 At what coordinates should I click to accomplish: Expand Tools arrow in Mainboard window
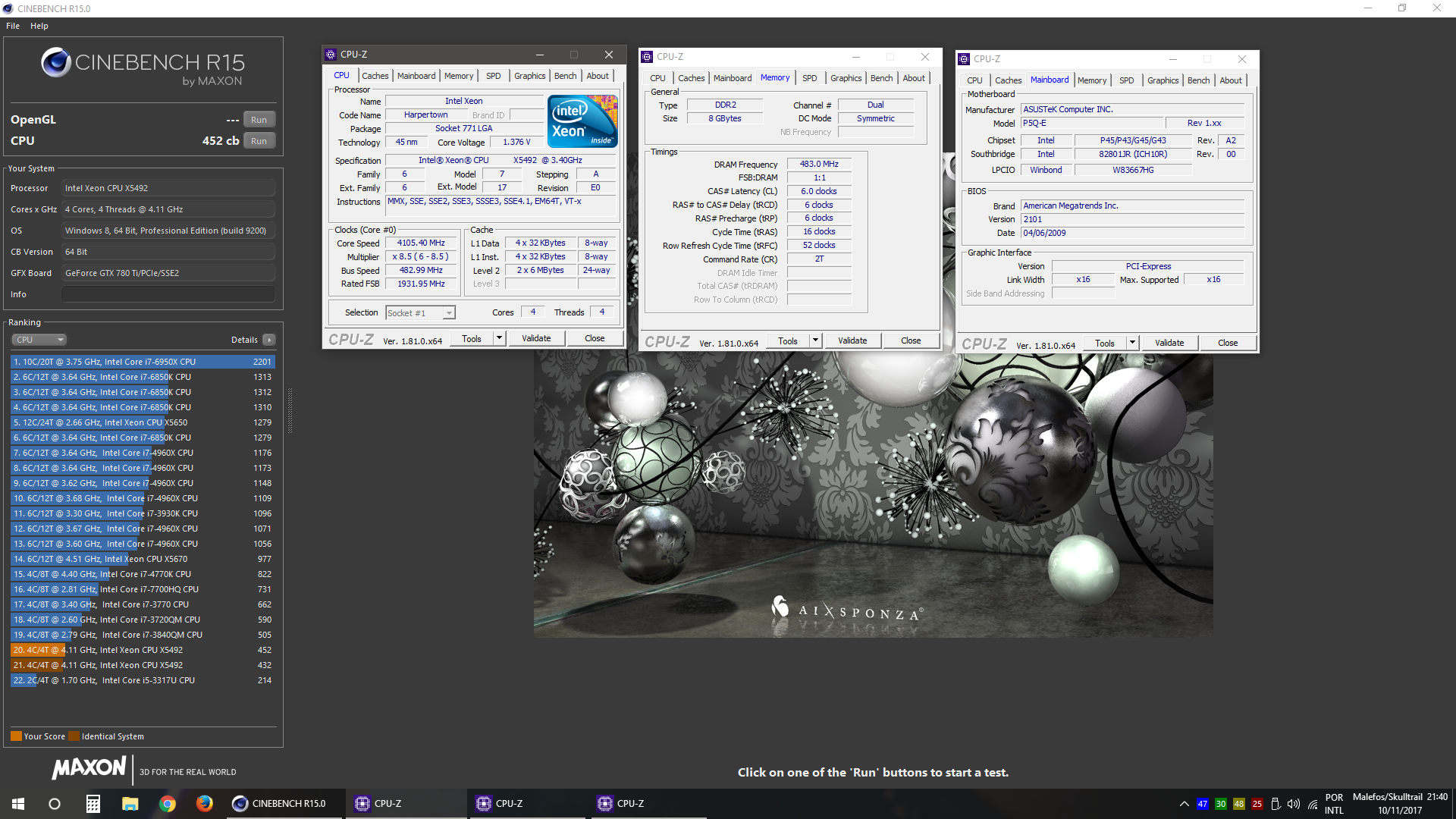(1132, 343)
